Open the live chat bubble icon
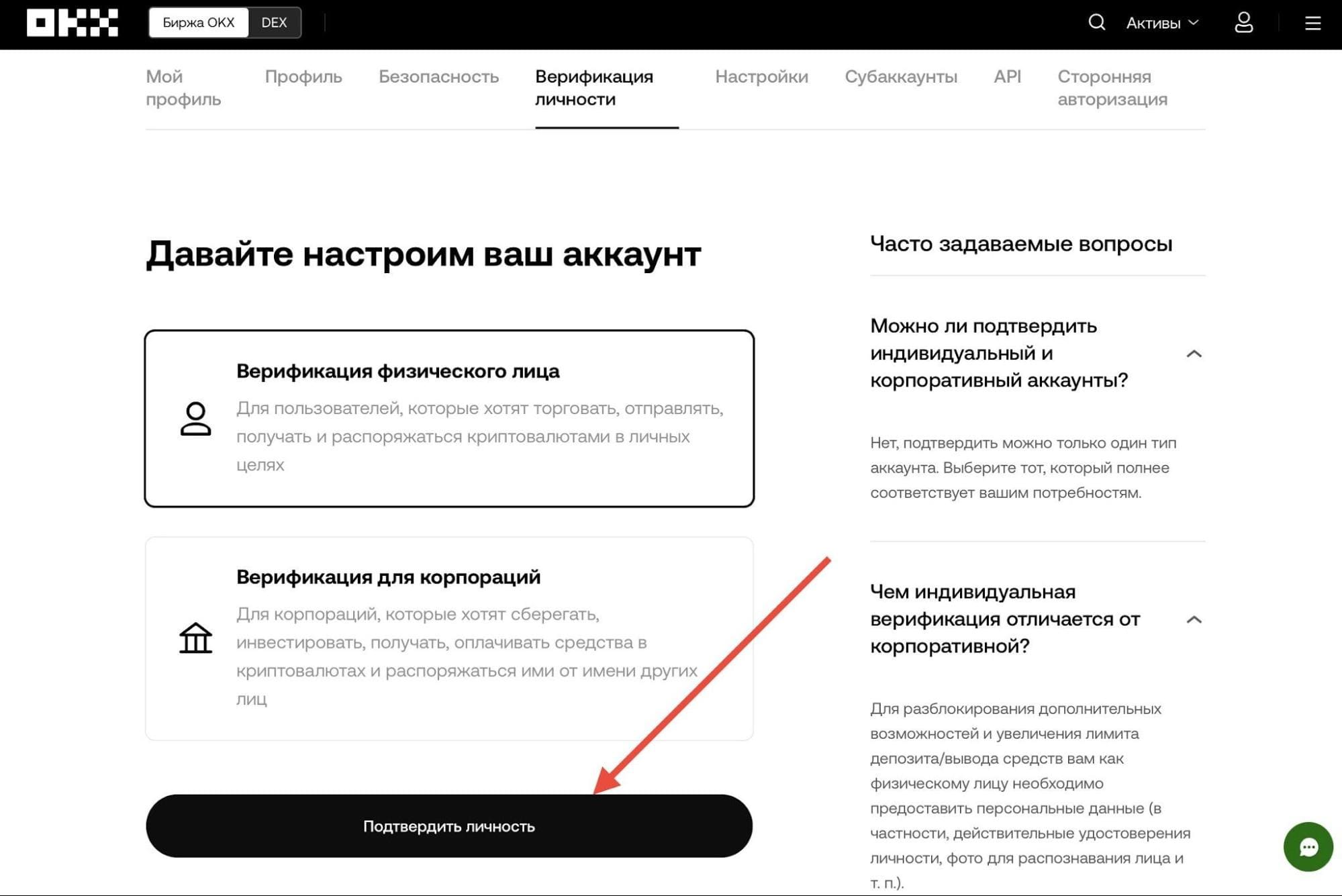The image size is (1342, 896). [1308, 847]
